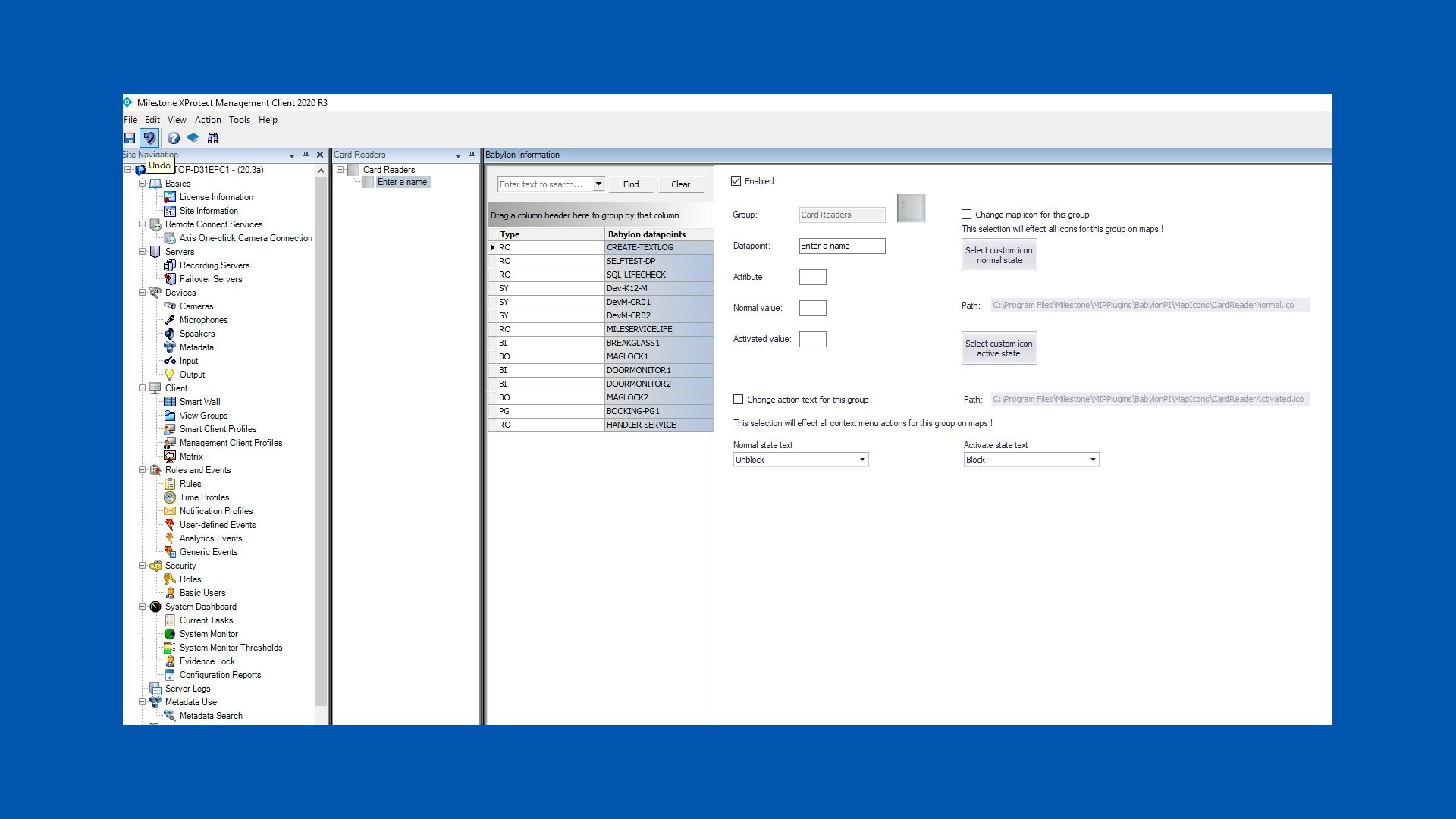The height and width of the screenshot is (819, 1456).
Task: Click the Normal value input field
Action: [812, 308]
